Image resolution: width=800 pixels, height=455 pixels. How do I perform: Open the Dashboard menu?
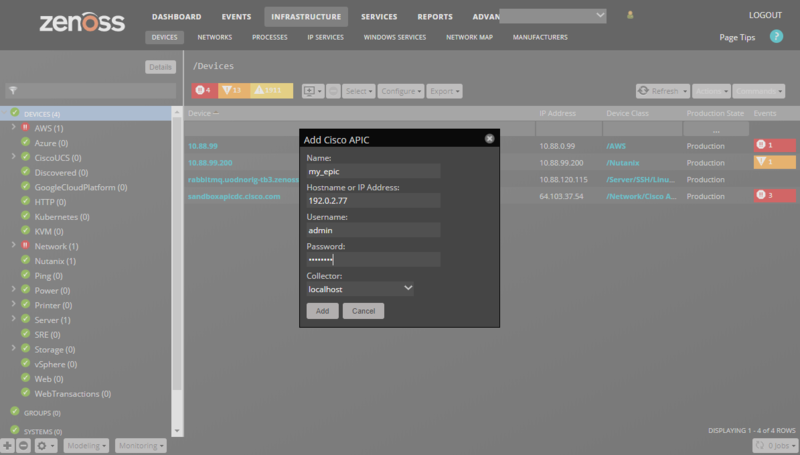(x=177, y=17)
